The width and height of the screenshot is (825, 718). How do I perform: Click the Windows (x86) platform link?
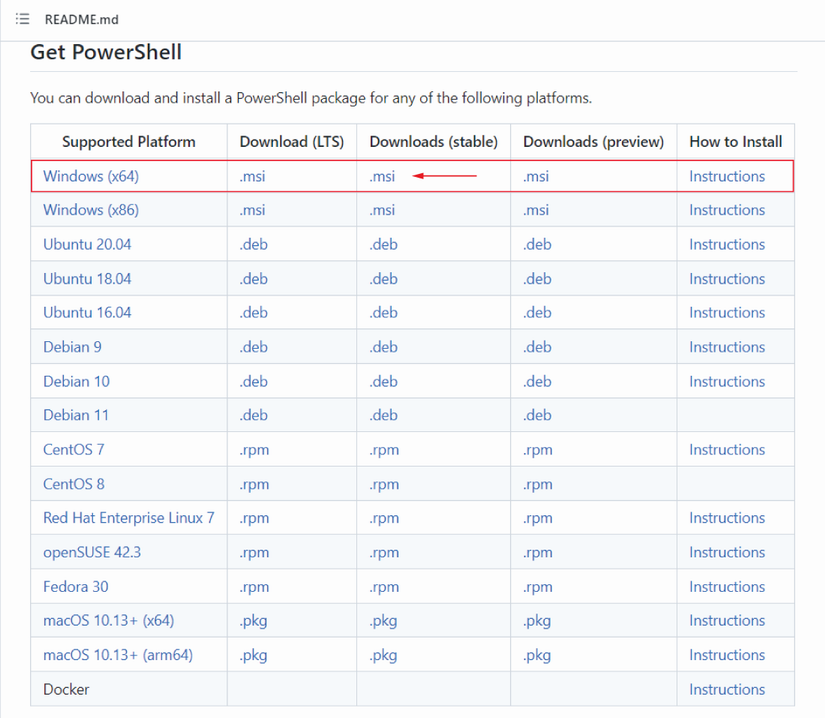coord(91,210)
